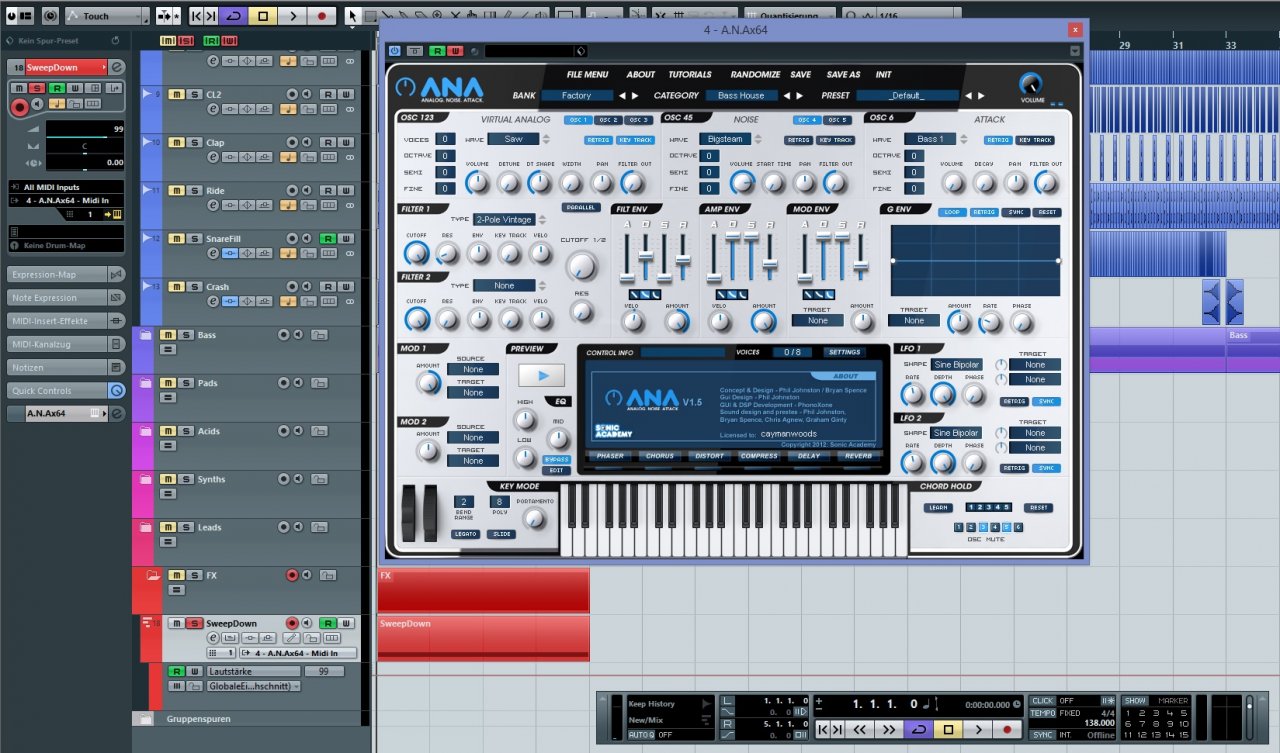Open the Filter 1 type 2-Pole Vintage dropdown
Image resolution: width=1280 pixels, height=753 pixels.
pos(504,219)
